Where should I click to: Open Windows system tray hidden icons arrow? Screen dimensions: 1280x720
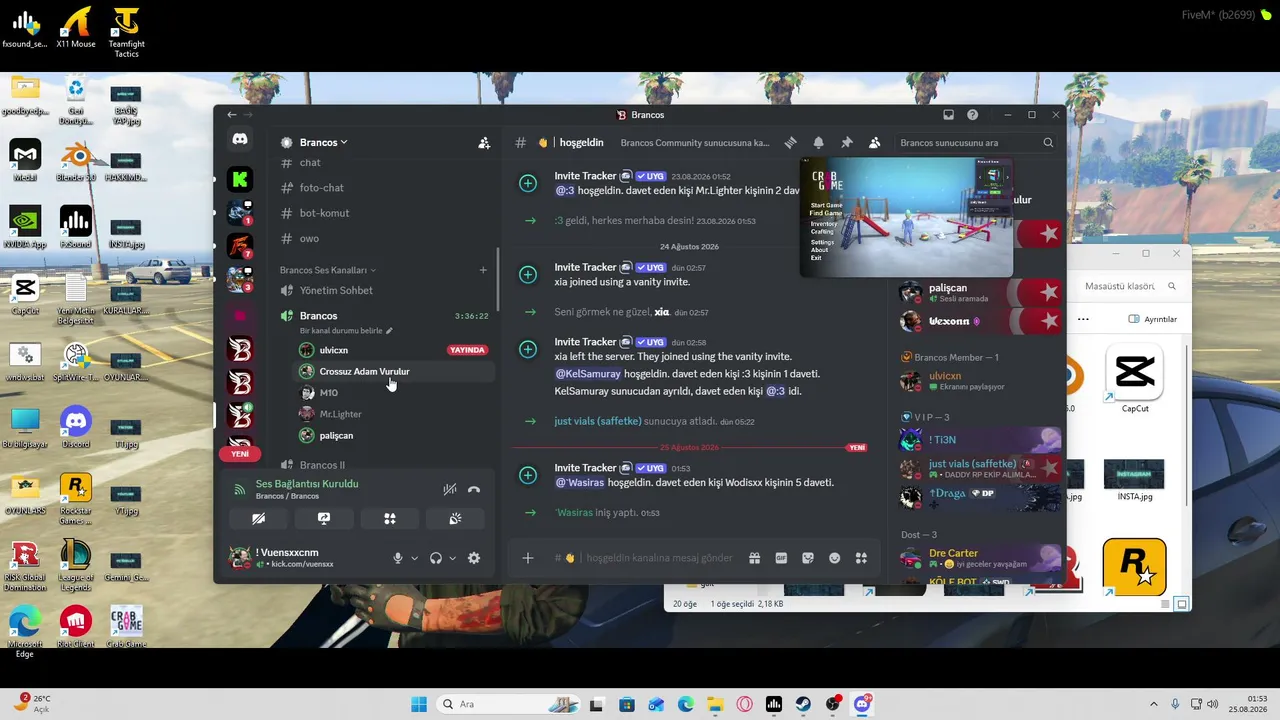click(1154, 704)
